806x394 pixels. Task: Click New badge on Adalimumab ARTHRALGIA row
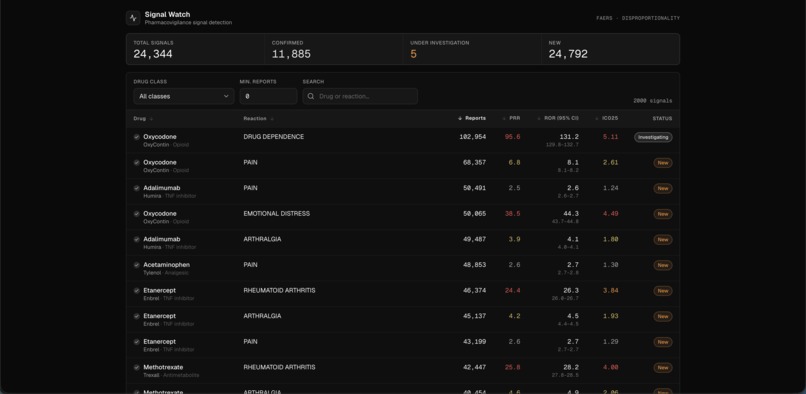pos(663,240)
